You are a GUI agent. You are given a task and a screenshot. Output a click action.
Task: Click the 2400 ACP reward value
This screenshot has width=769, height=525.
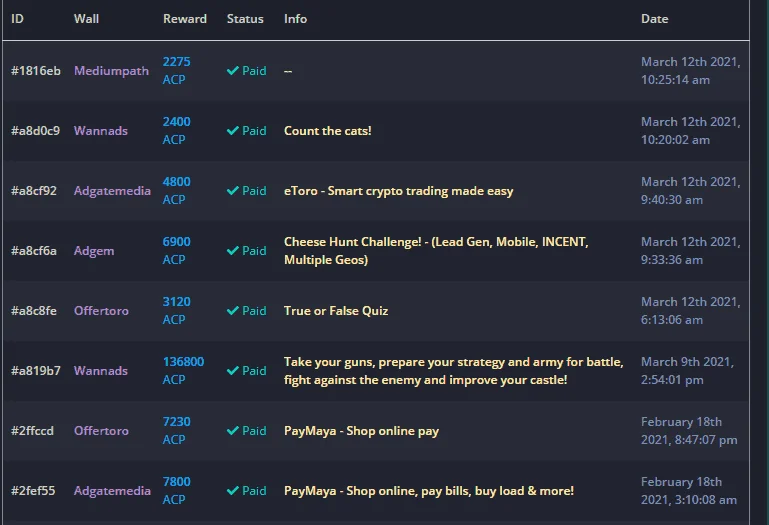(x=177, y=131)
